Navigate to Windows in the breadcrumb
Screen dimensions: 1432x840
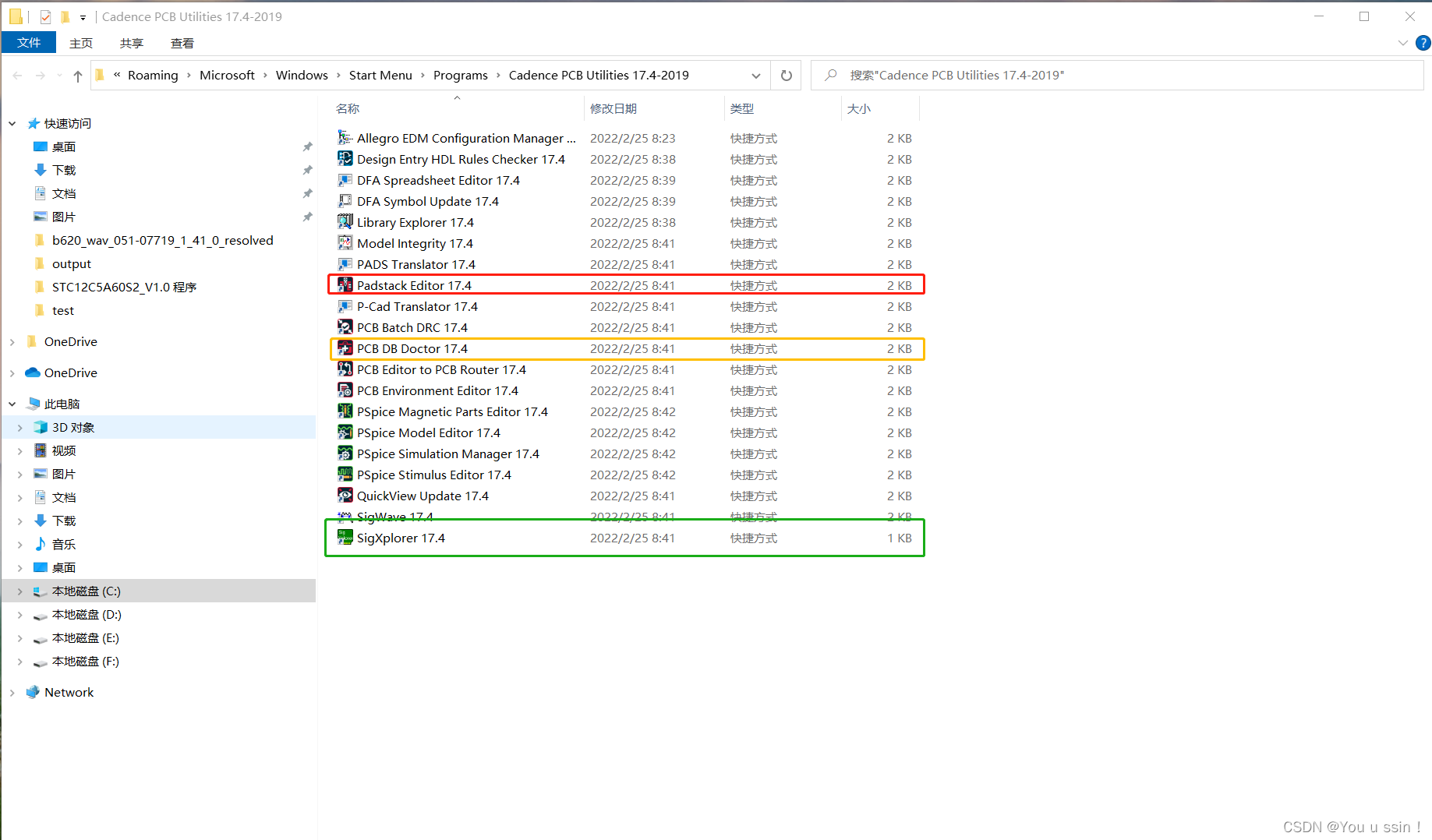pos(302,75)
